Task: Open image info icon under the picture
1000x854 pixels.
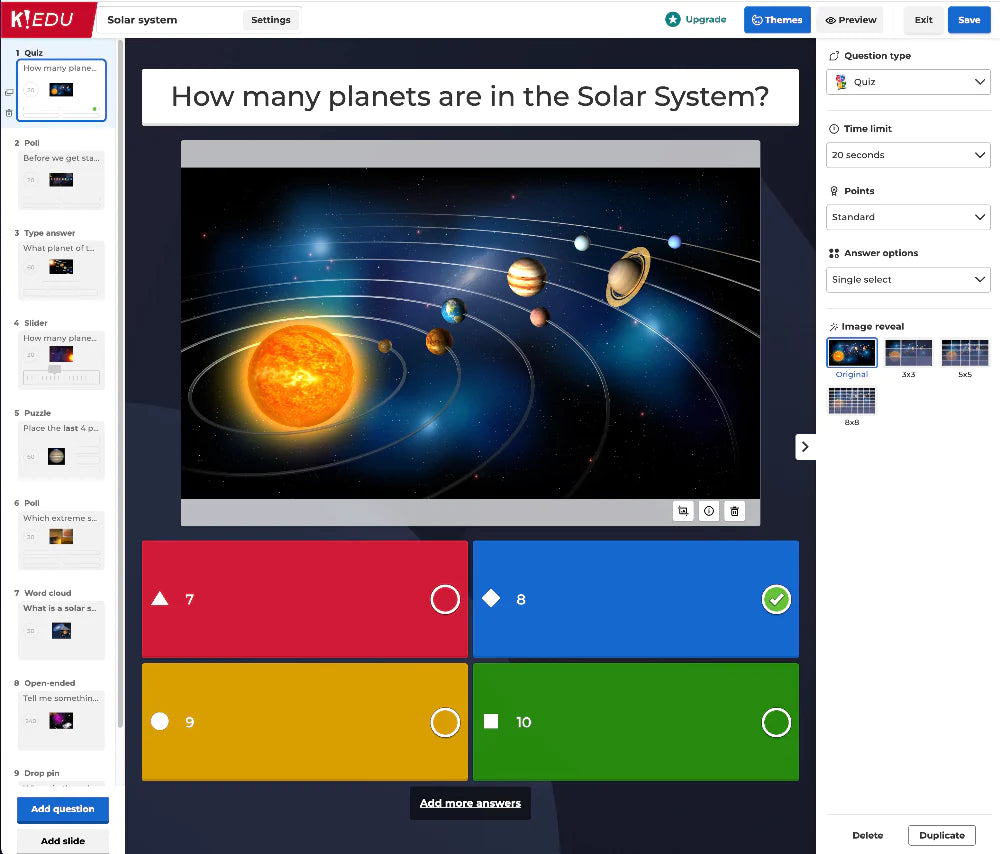Action: [709, 511]
